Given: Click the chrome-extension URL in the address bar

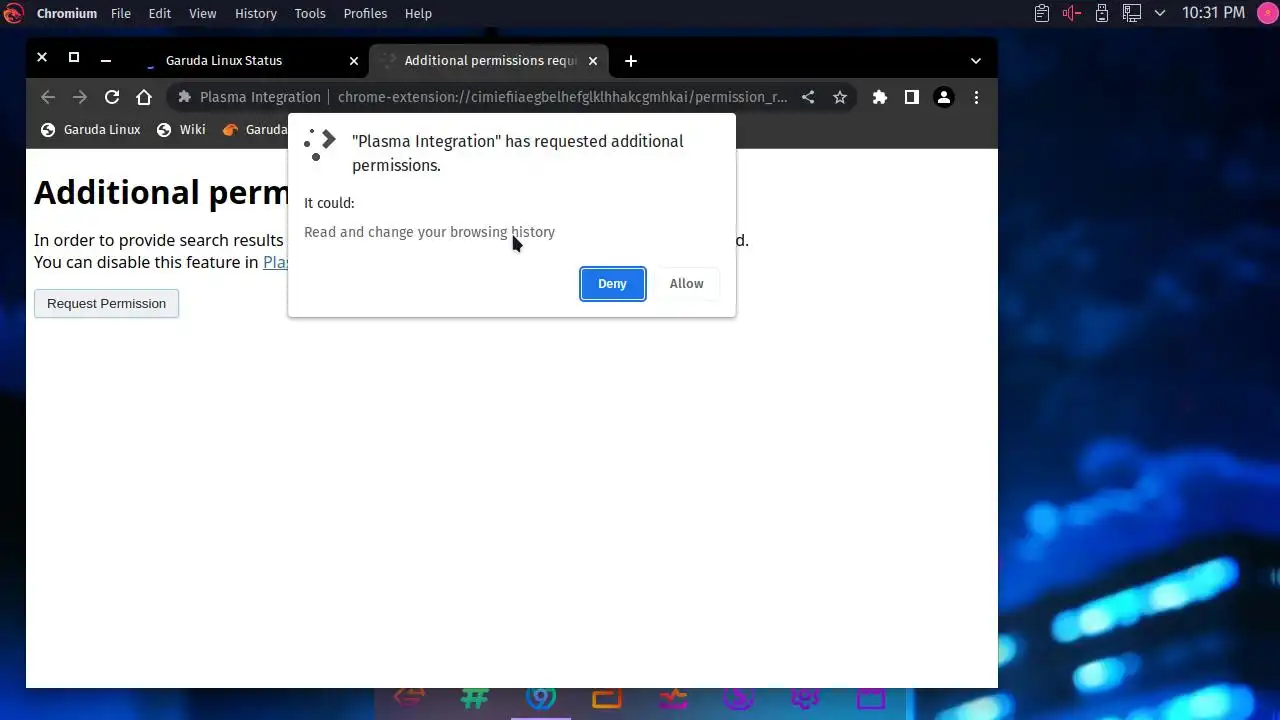Looking at the screenshot, I should click(x=562, y=97).
